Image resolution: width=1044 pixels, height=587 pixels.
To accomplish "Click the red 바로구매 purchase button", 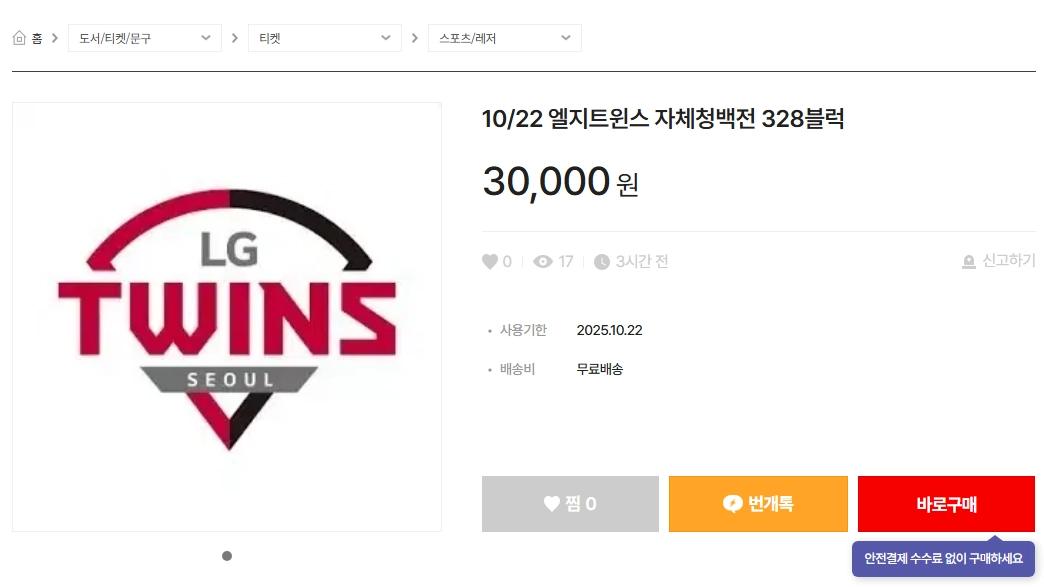I will click(946, 504).
